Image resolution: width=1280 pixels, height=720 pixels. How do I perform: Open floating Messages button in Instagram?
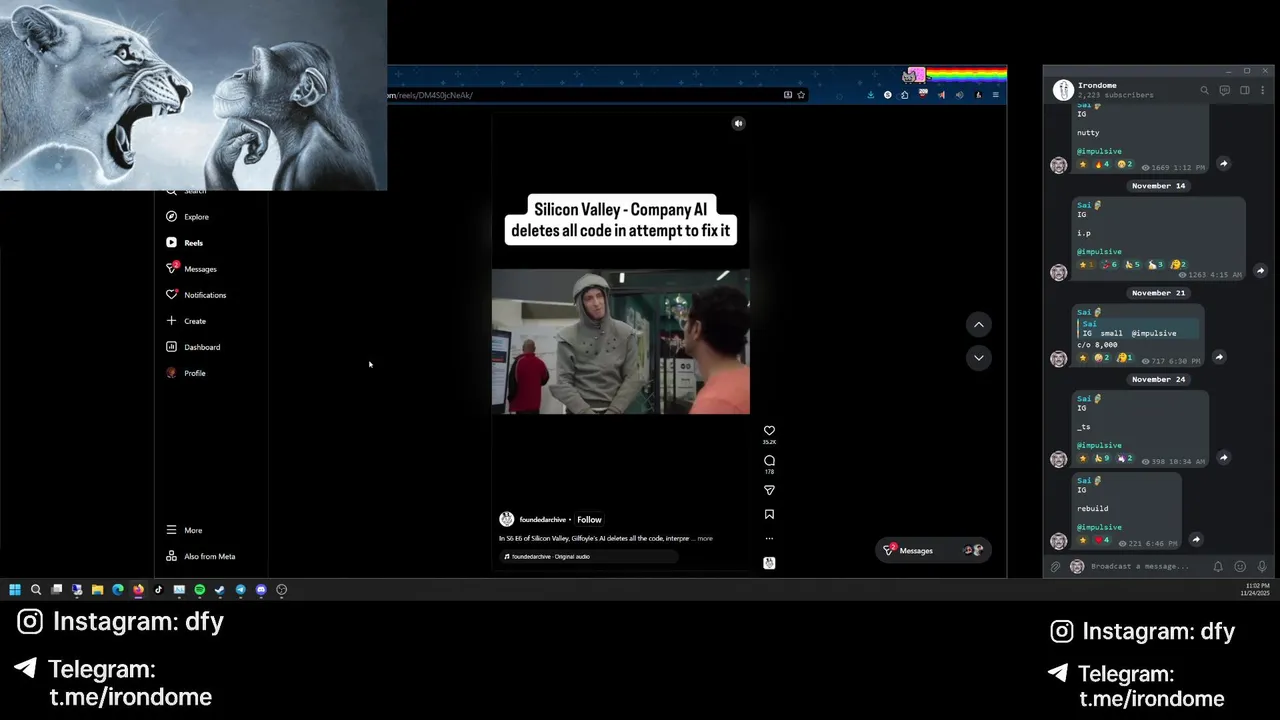point(933,550)
